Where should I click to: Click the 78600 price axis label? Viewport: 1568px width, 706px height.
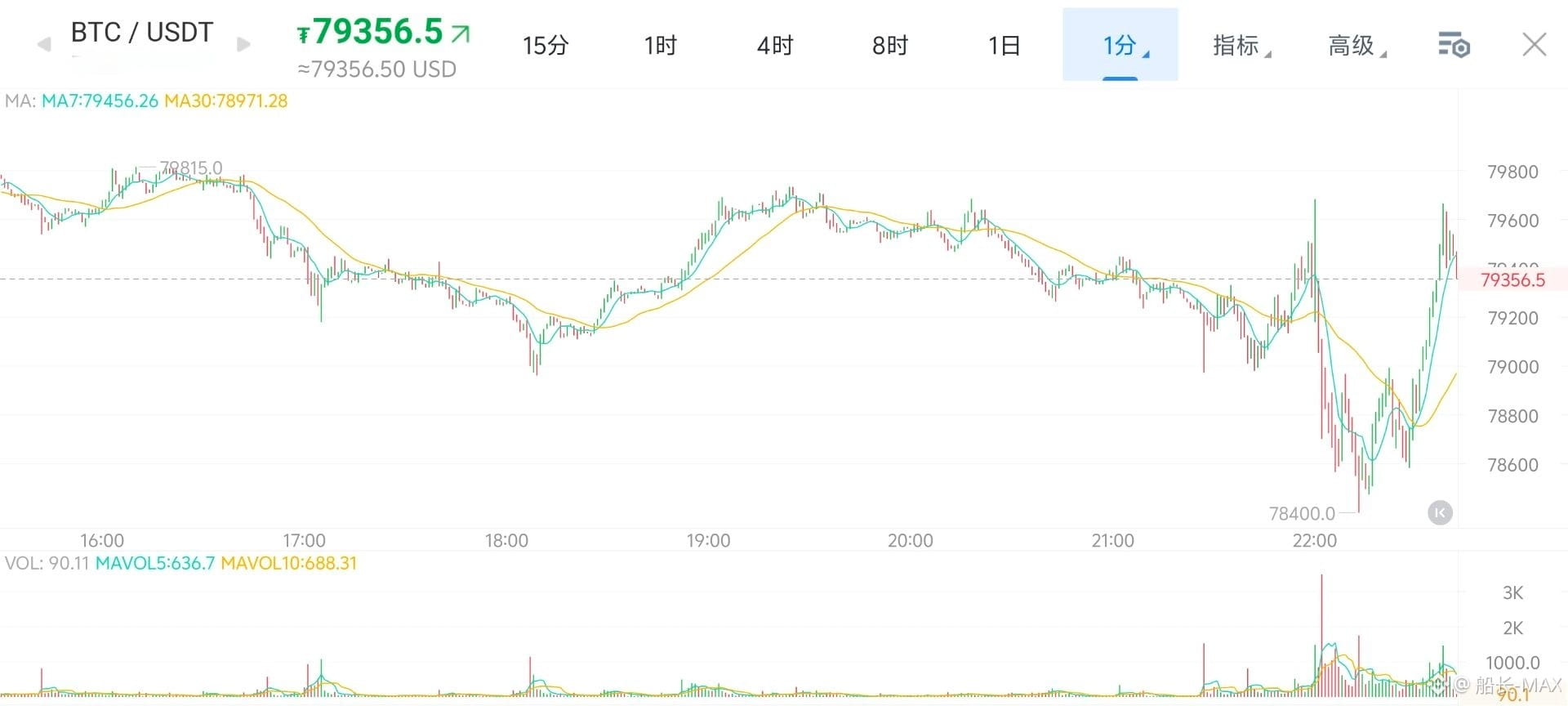coord(1512,464)
